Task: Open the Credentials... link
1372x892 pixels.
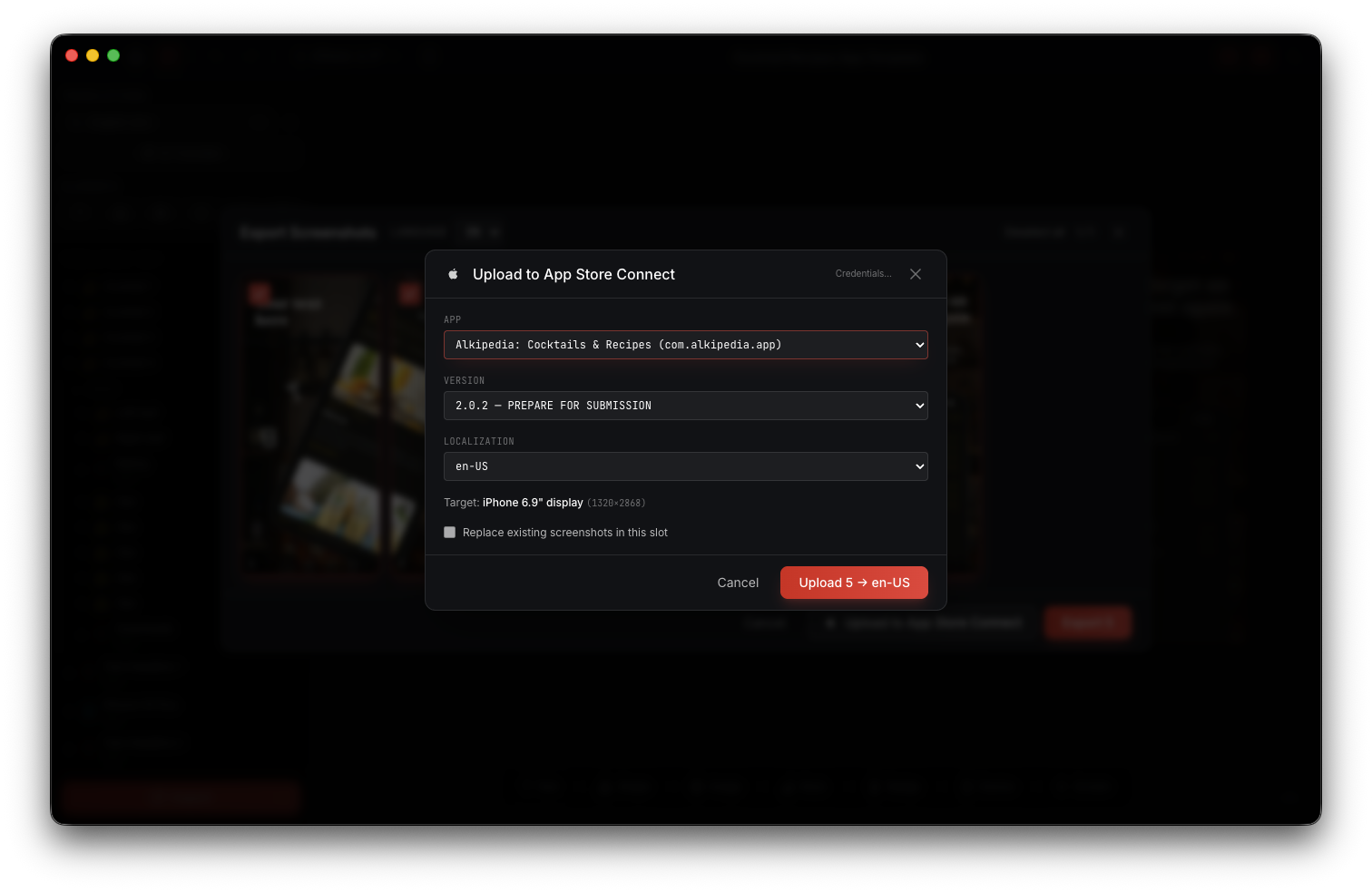Action: coord(863,274)
